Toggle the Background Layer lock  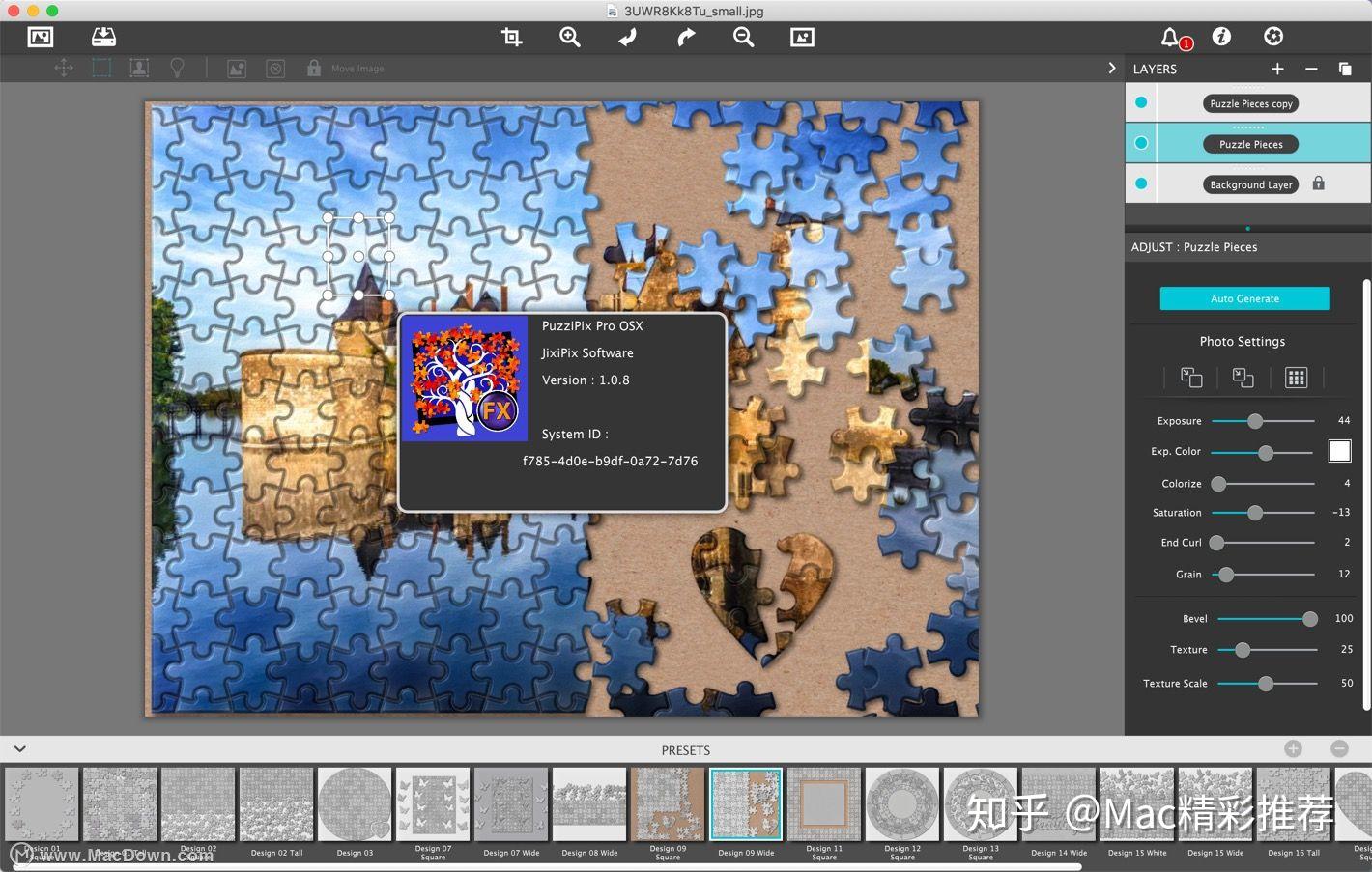click(1319, 183)
